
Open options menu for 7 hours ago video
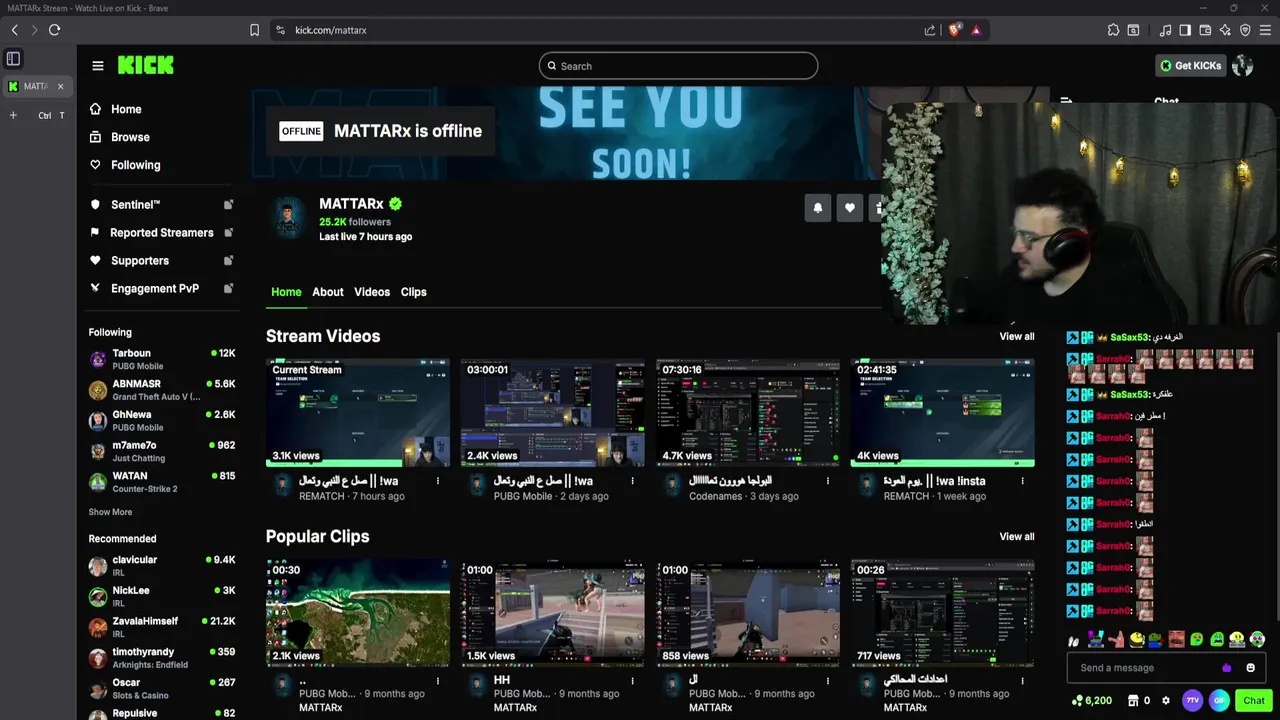pos(437,481)
